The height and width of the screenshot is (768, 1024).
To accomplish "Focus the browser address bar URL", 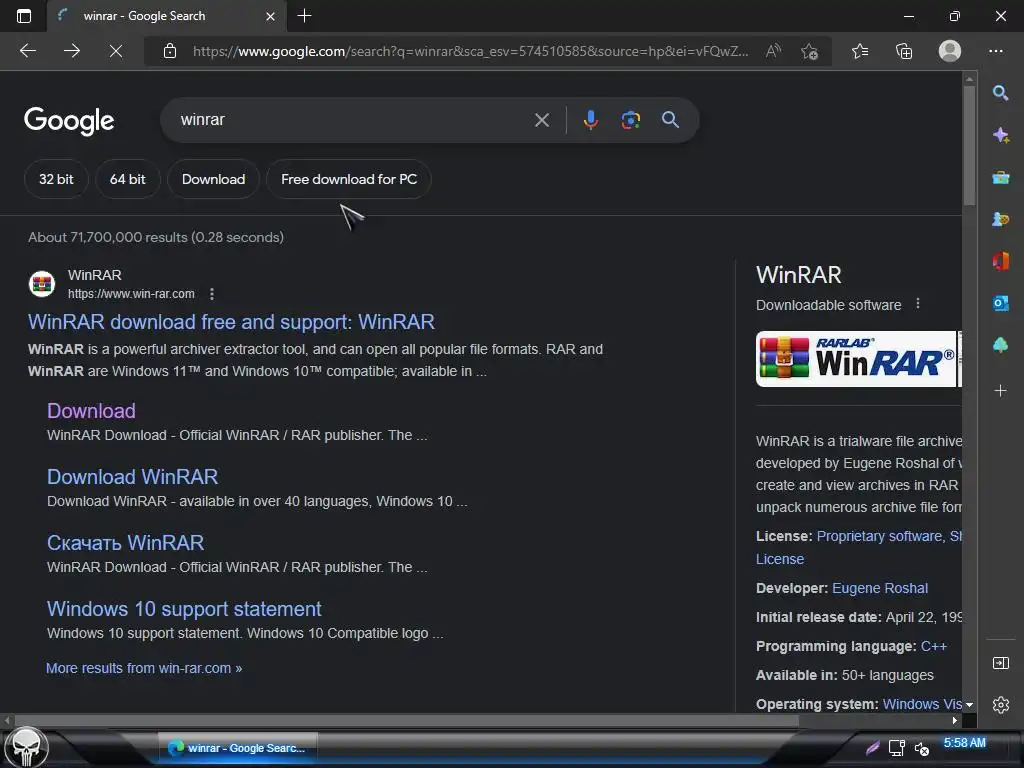I will click(x=470, y=51).
